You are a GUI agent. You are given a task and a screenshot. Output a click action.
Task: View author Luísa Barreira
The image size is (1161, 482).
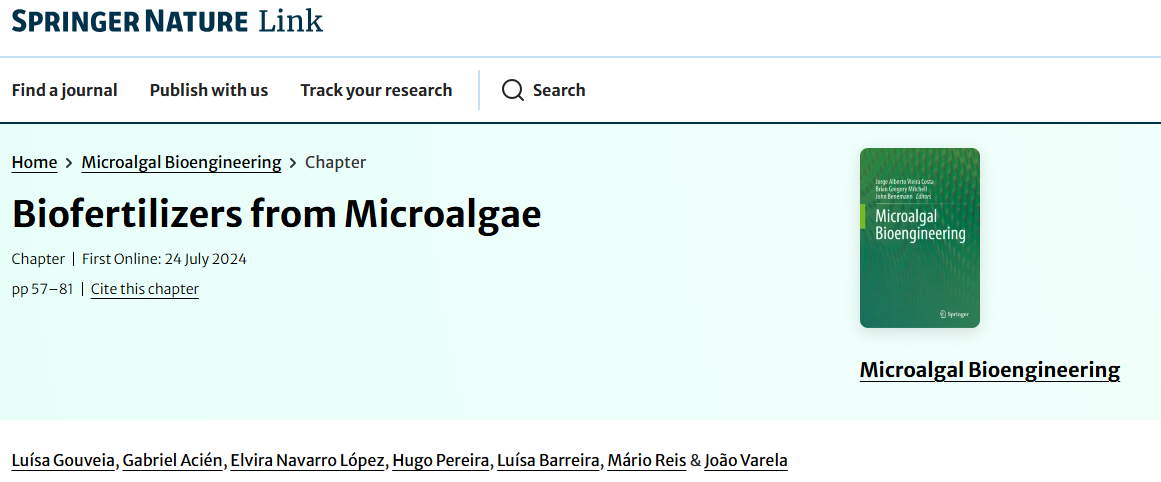(x=548, y=461)
